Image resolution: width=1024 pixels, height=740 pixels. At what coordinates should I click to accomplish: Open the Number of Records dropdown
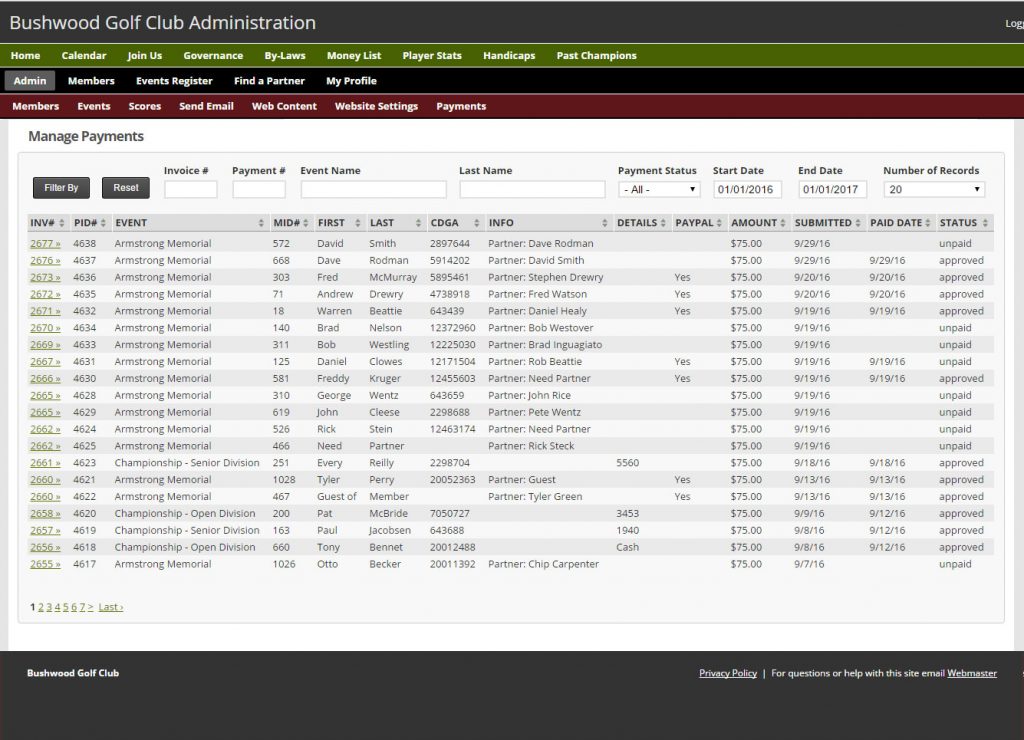[934, 189]
